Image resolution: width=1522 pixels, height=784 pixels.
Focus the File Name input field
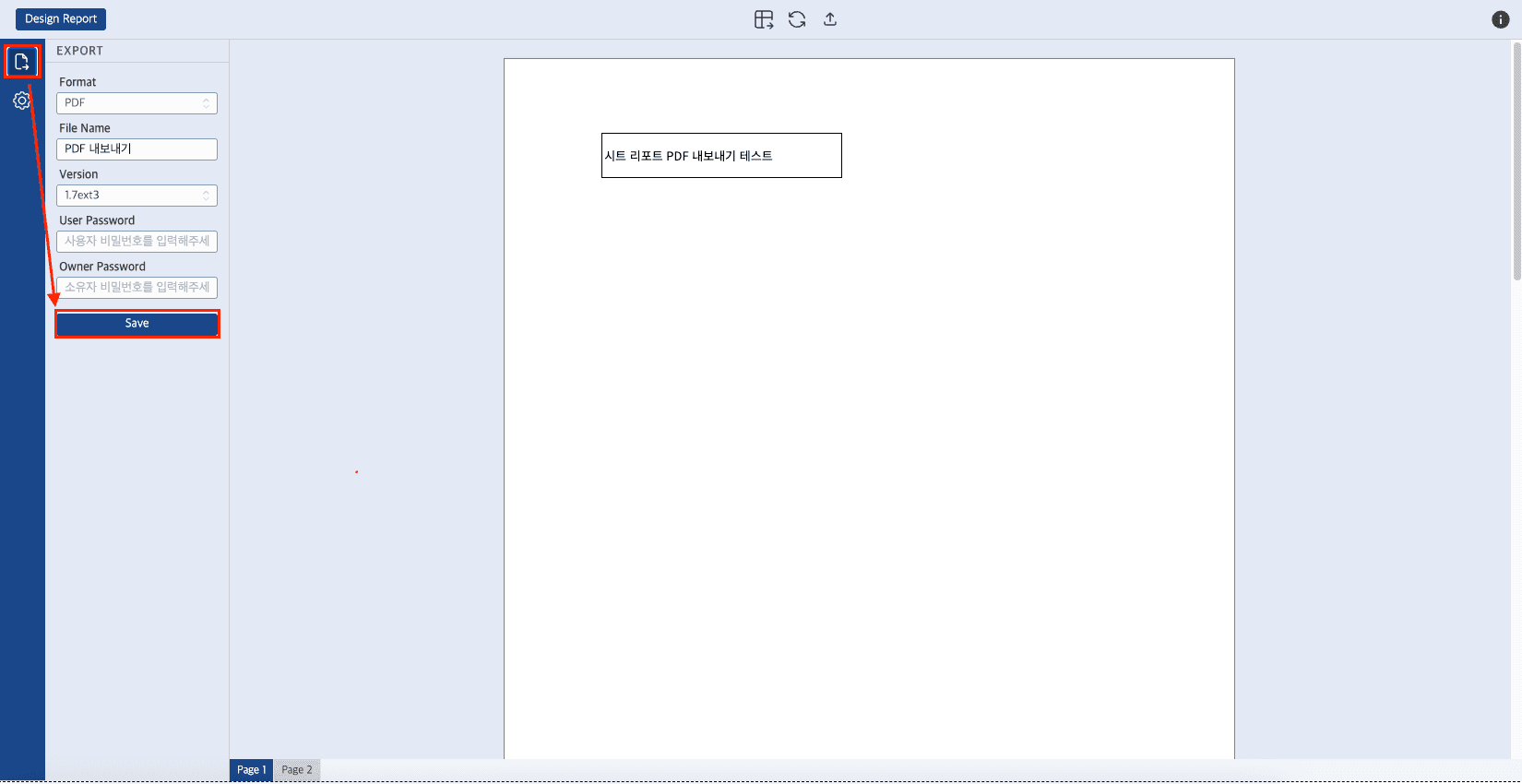(137, 149)
